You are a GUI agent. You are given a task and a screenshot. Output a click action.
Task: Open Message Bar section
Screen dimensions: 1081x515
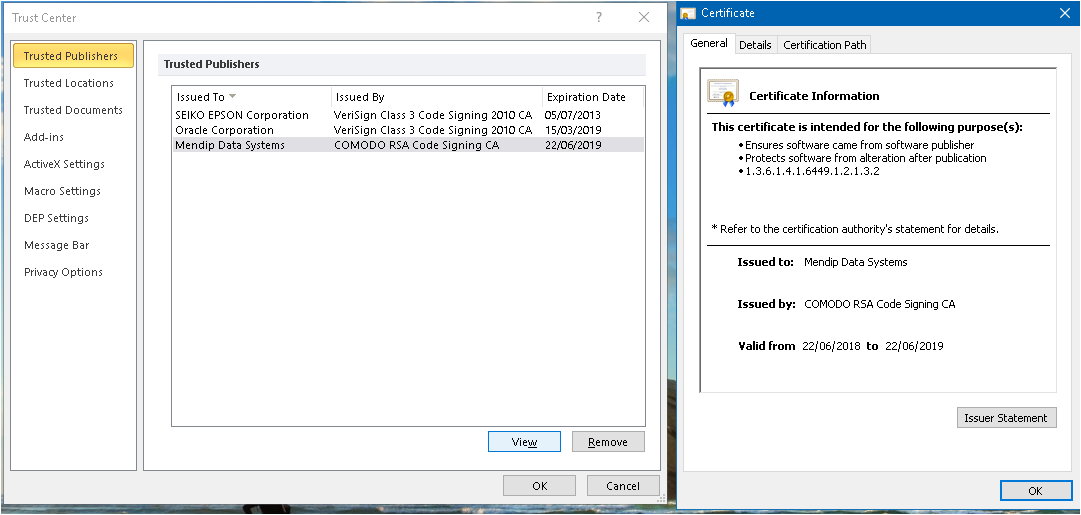point(57,245)
